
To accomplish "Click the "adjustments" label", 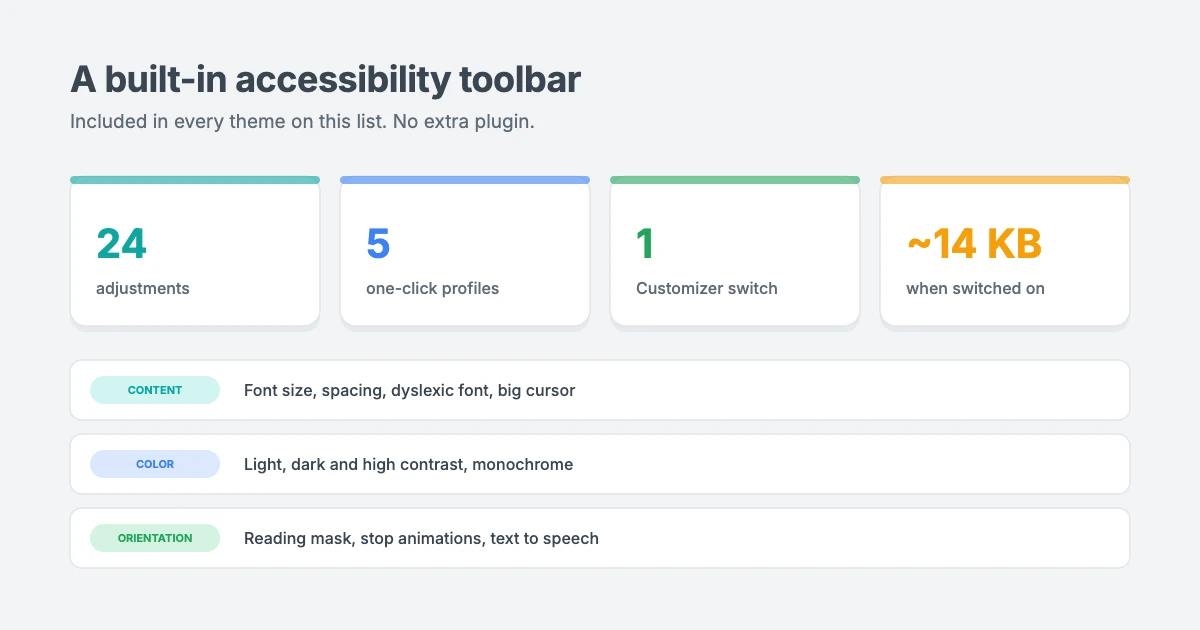I will 143,288.
